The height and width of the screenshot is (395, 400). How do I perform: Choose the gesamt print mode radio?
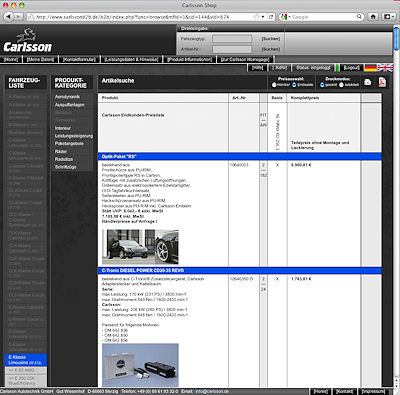tap(322, 85)
